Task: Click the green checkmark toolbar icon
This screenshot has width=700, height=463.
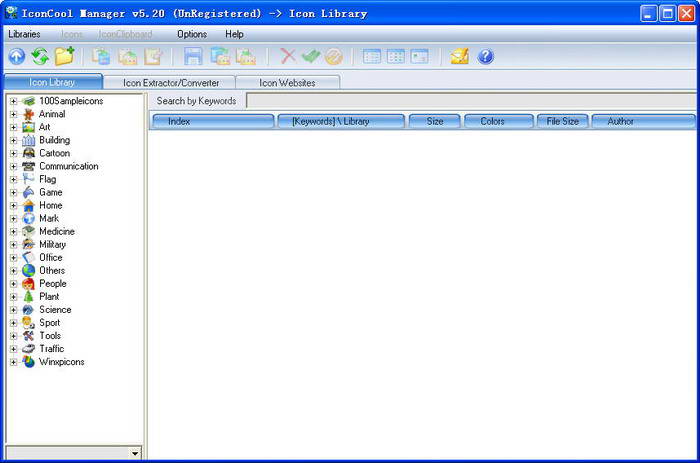Action: [311, 56]
